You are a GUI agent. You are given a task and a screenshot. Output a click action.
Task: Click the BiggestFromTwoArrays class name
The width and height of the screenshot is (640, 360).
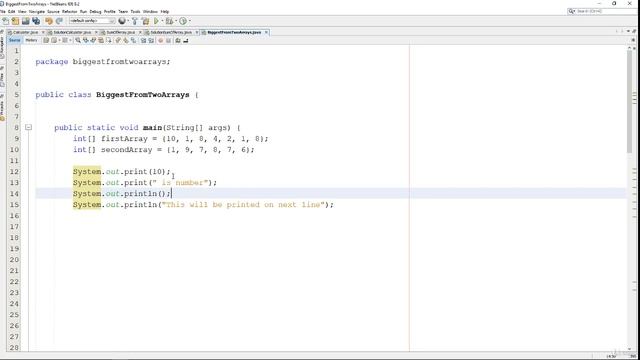(x=142, y=95)
